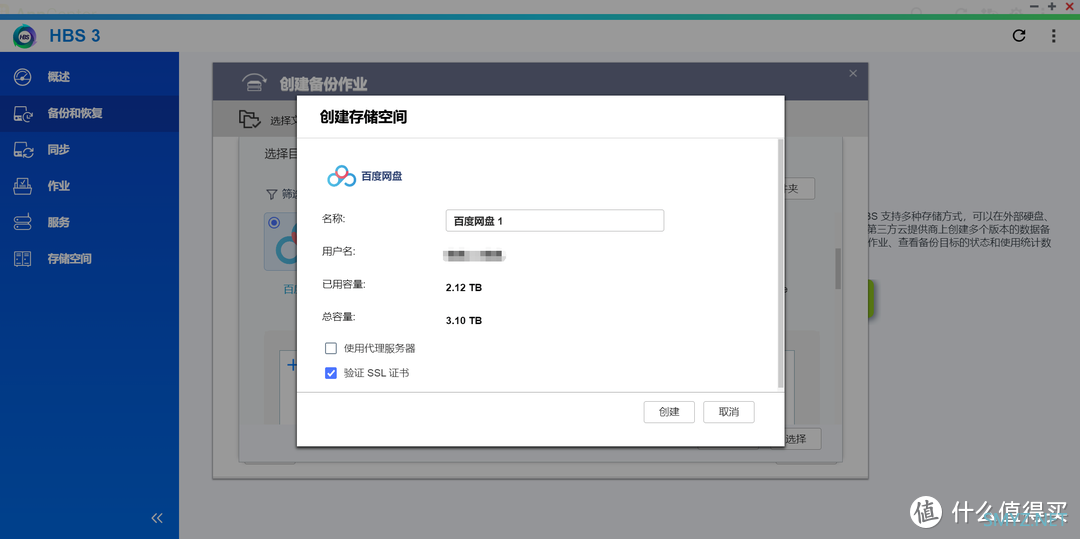Select 备份和恢复 in the sidebar
The height and width of the screenshot is (539, 1080).
[90, 114]
